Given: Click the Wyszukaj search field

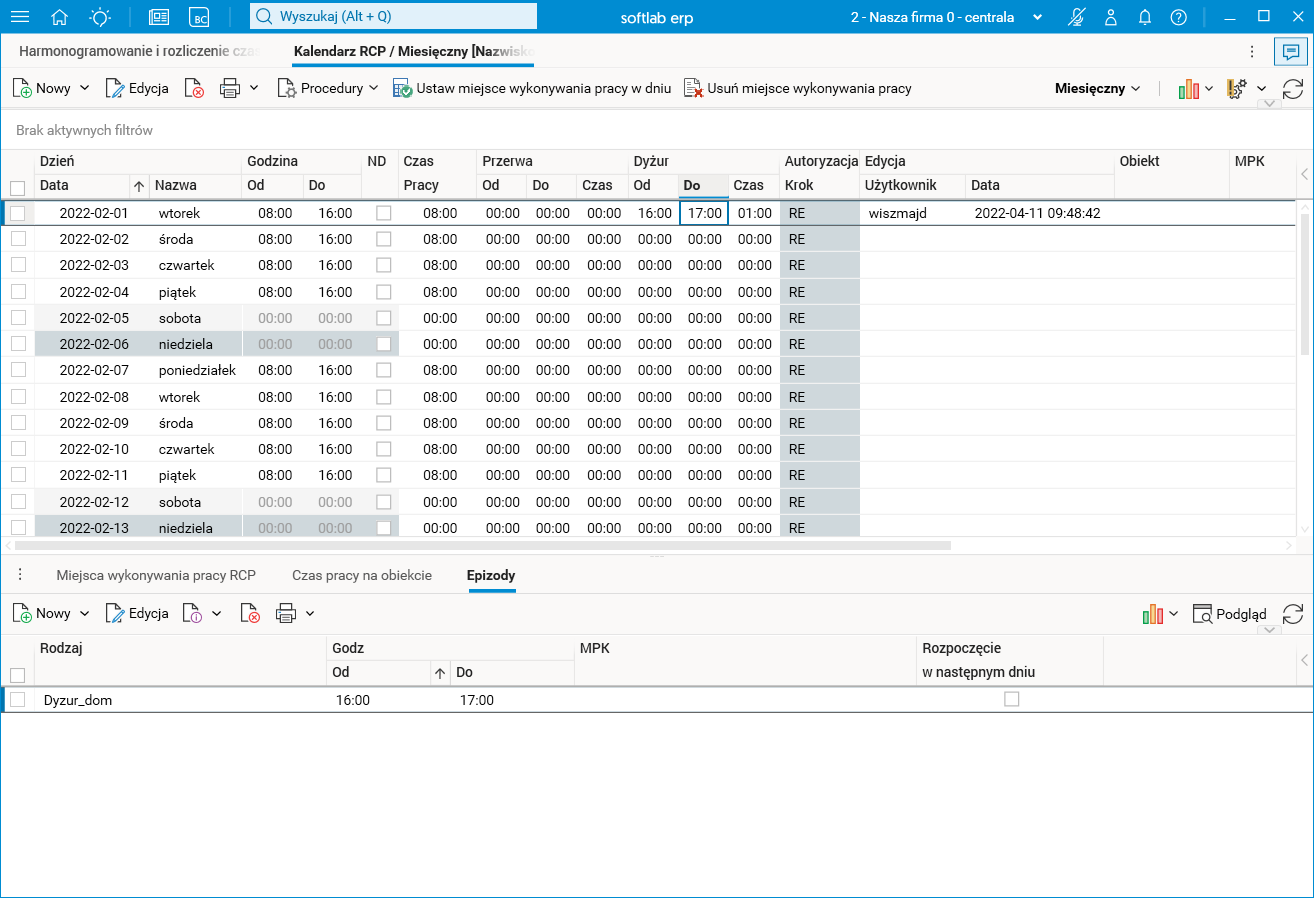Looking at the screenshot, I should point(393,17).
